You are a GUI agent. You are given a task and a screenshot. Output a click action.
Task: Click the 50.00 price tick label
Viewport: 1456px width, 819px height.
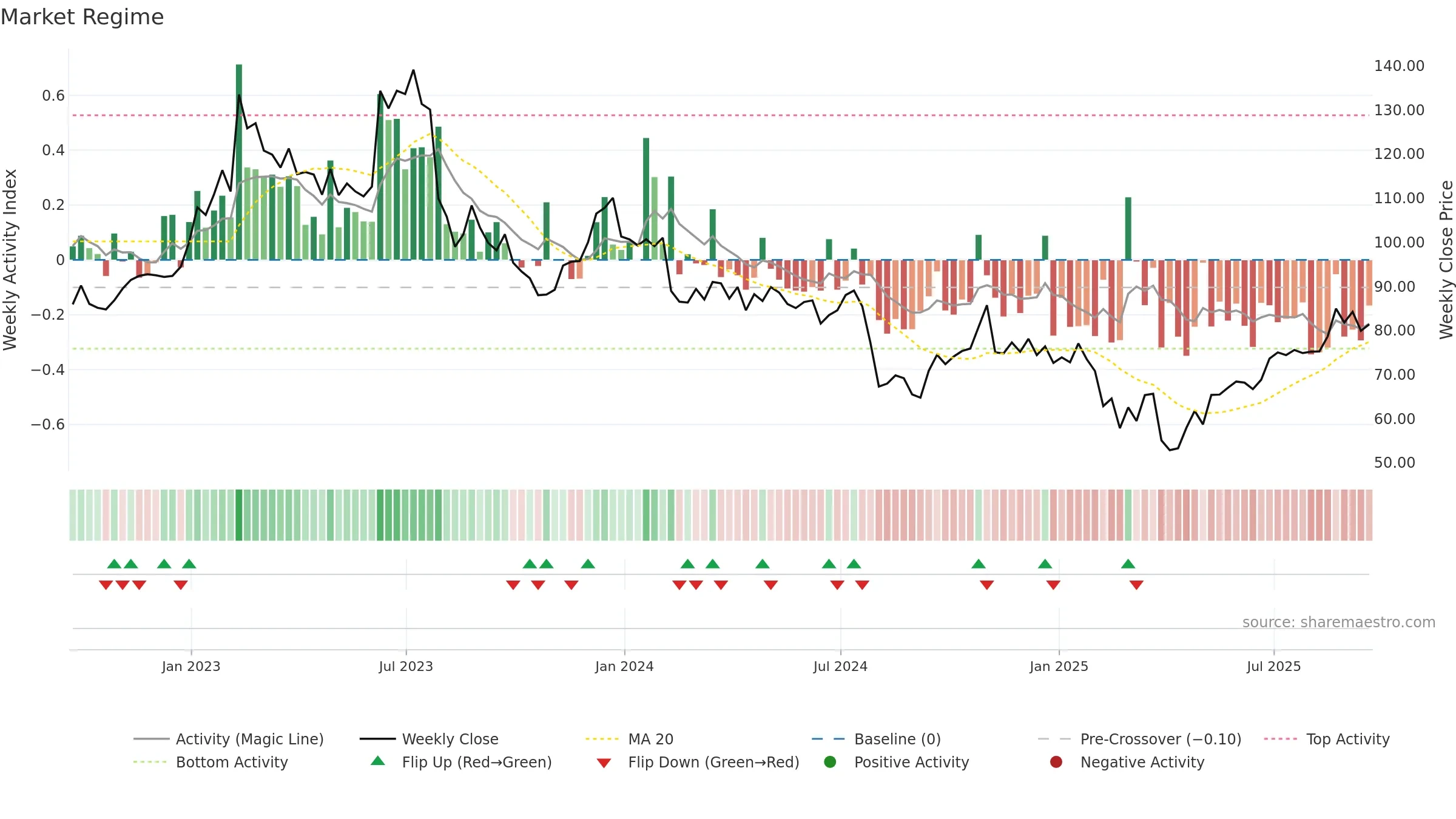1394,462
